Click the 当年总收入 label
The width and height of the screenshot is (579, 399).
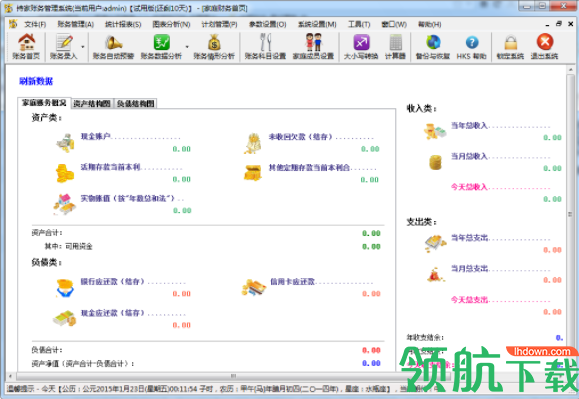[469, 125]
